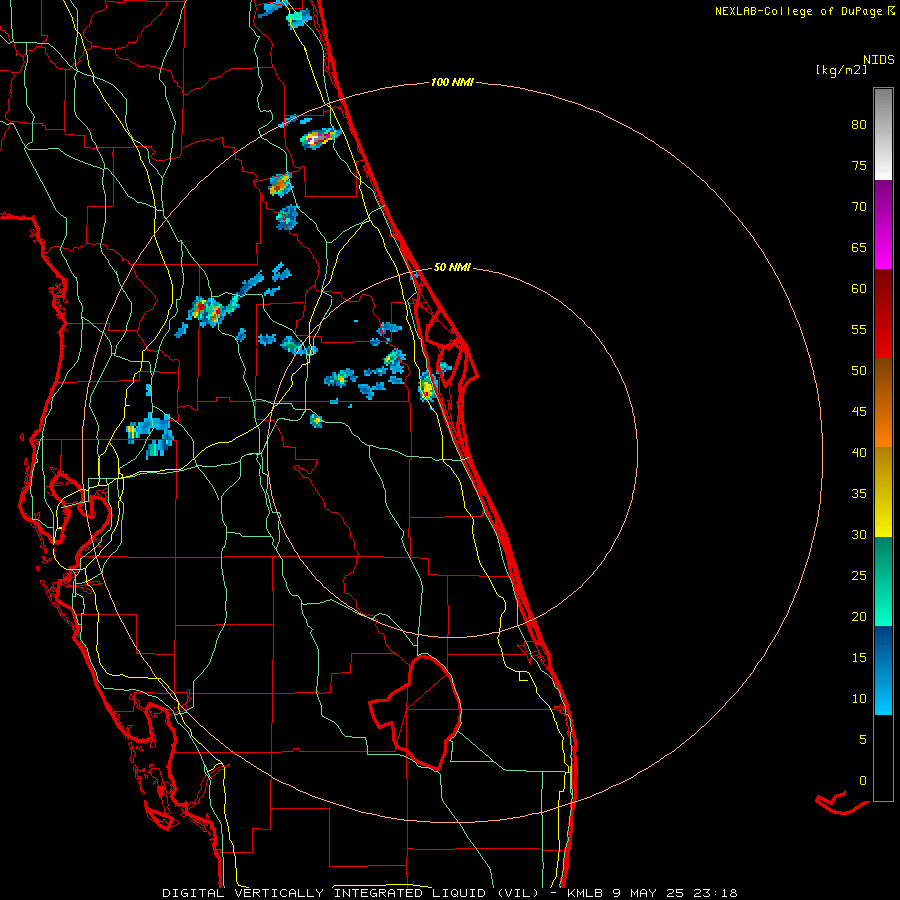This screenshot has height=900, width=900.
Task: Click the 50 NMI range ring label
Action: point(452,267)
